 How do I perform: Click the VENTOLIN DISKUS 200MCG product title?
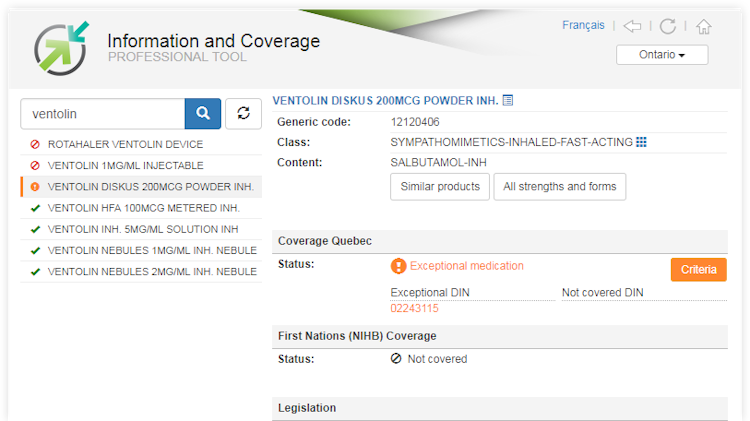(x=386, y=100)
